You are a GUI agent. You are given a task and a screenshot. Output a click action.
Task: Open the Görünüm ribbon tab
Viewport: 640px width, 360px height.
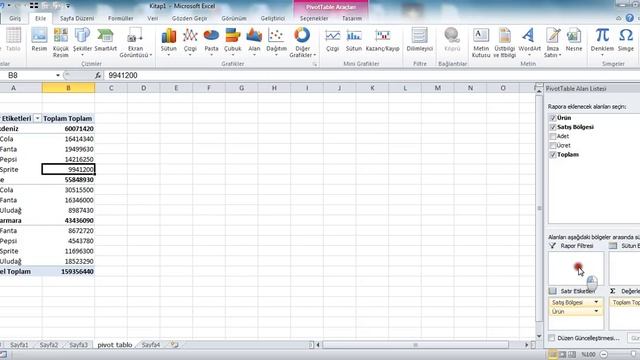(x=234, y=18)
